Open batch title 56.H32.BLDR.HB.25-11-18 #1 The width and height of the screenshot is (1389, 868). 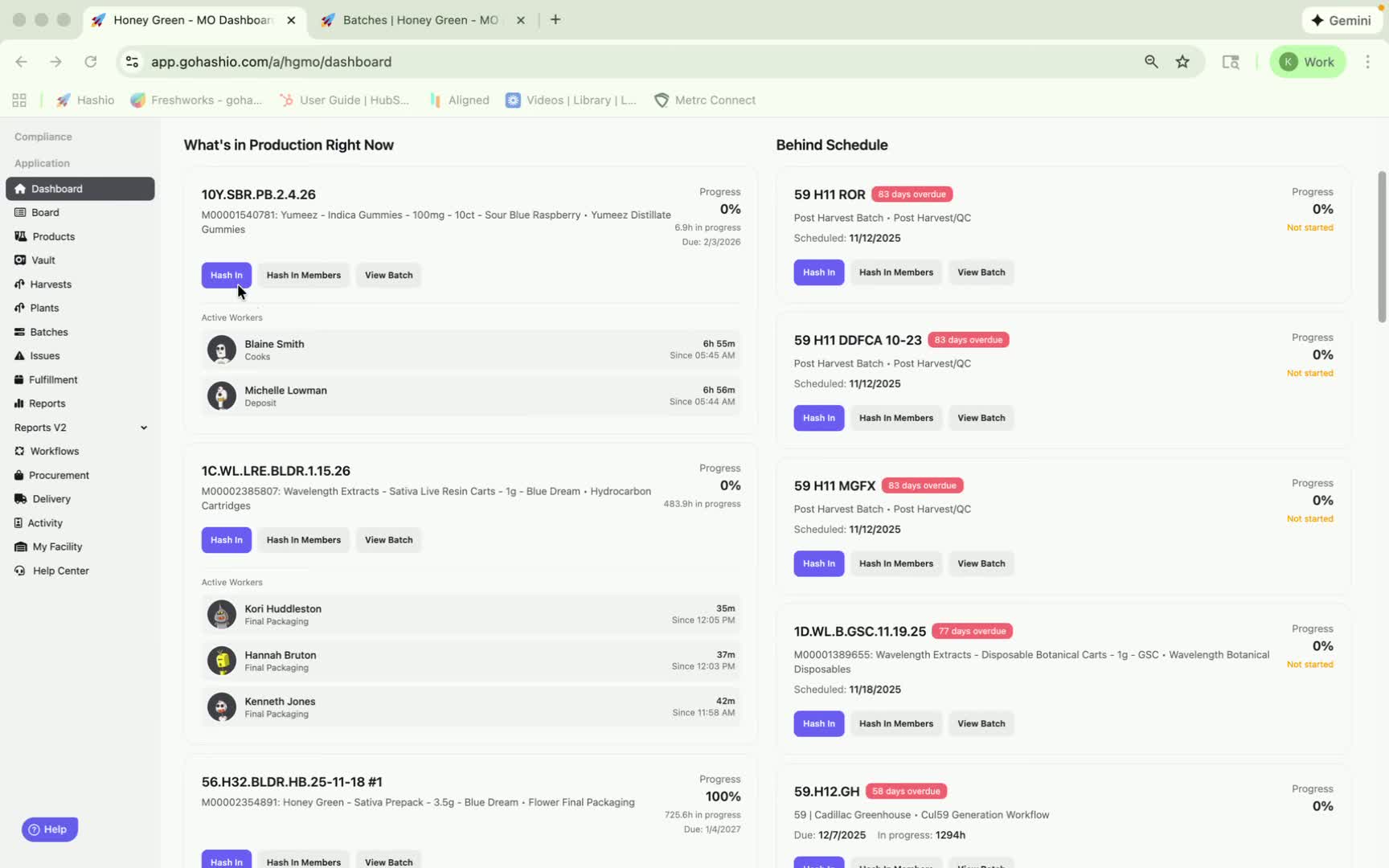[x=292, y=782]
